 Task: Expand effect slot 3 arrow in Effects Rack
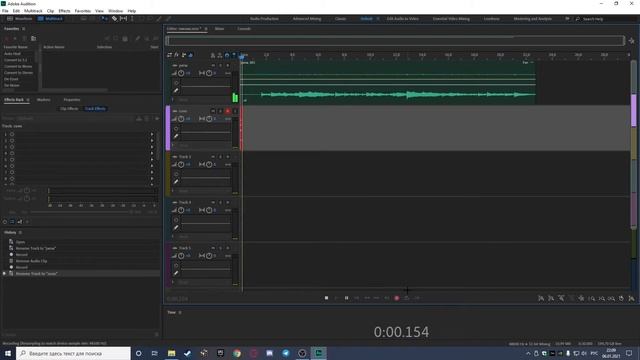tap(152, 147)
